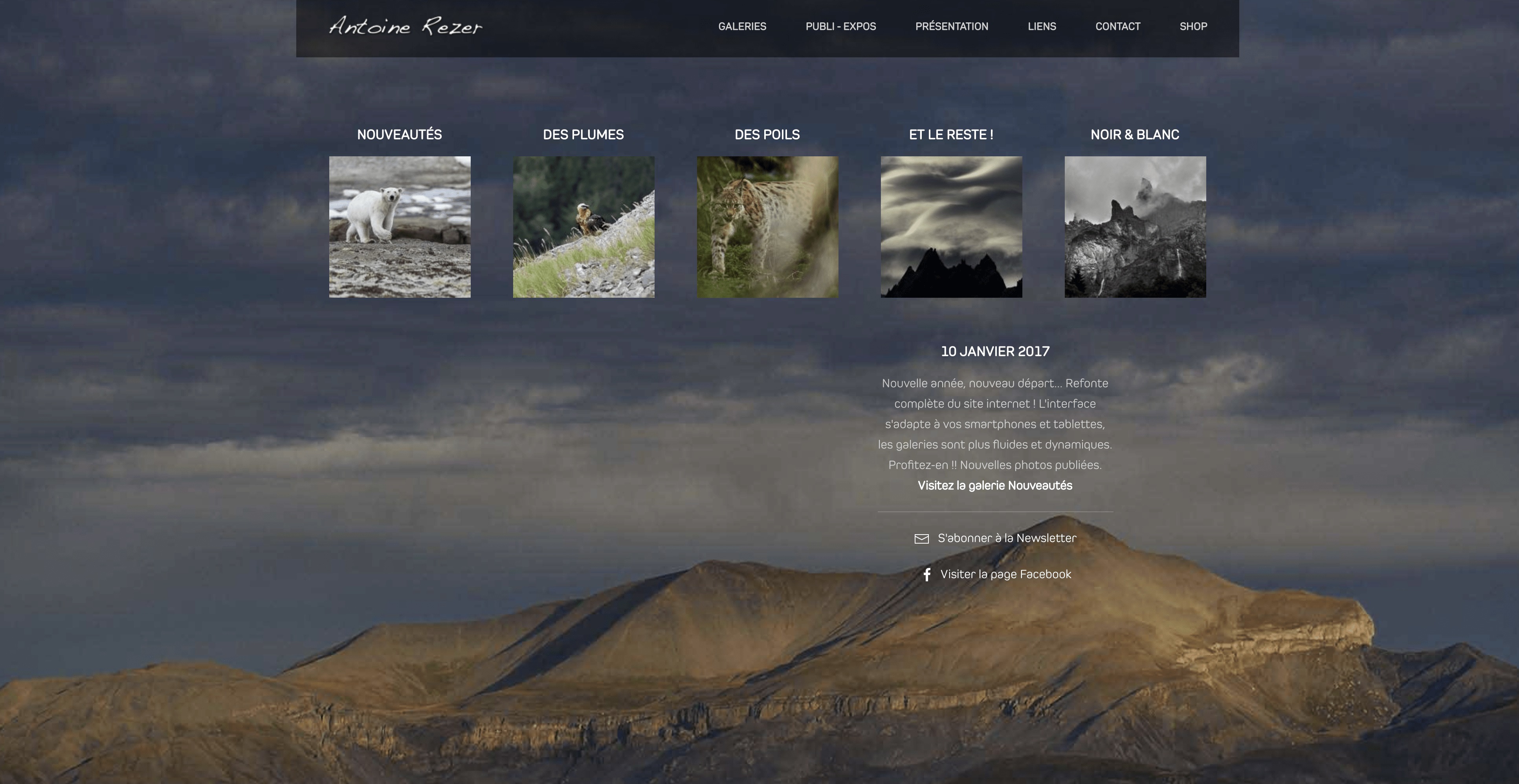Screen dimensions: 1519x784
Task: Follow the Visitez la galerie Nouveautés link
Action: [x=995, y=486]
